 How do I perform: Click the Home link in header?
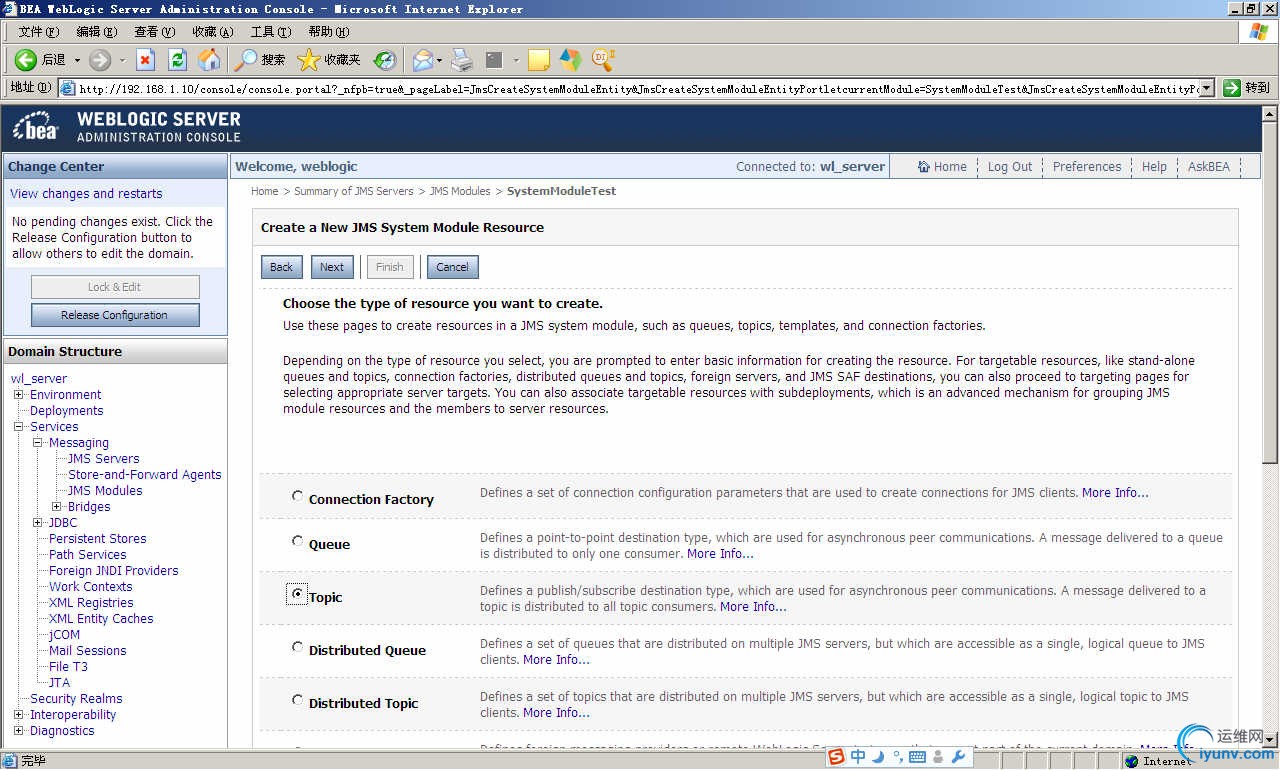(942, 167)
